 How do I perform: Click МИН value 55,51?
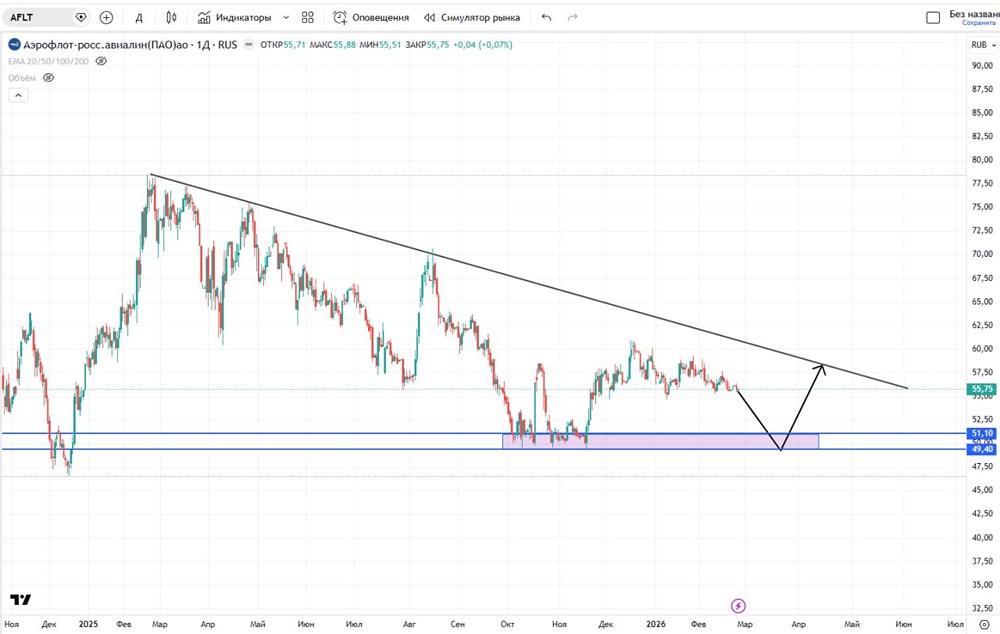click(390, 45)
